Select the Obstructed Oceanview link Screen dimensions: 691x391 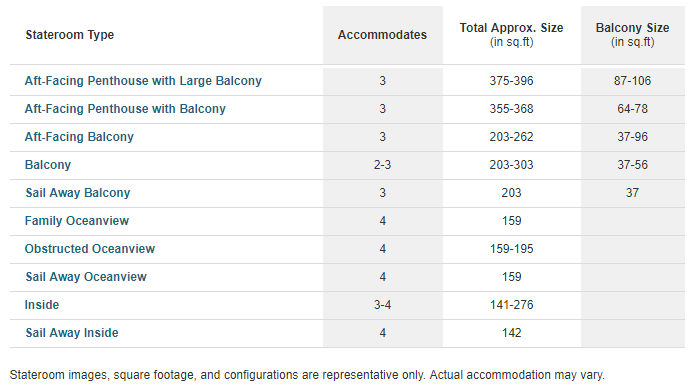pos(90,249)
